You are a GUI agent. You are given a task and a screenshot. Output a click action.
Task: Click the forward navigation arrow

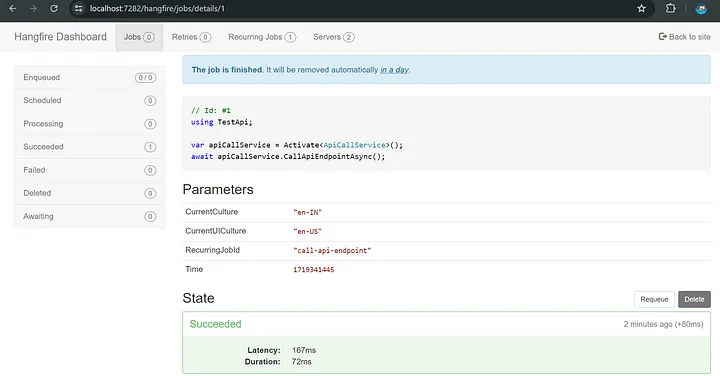point(33,8)
